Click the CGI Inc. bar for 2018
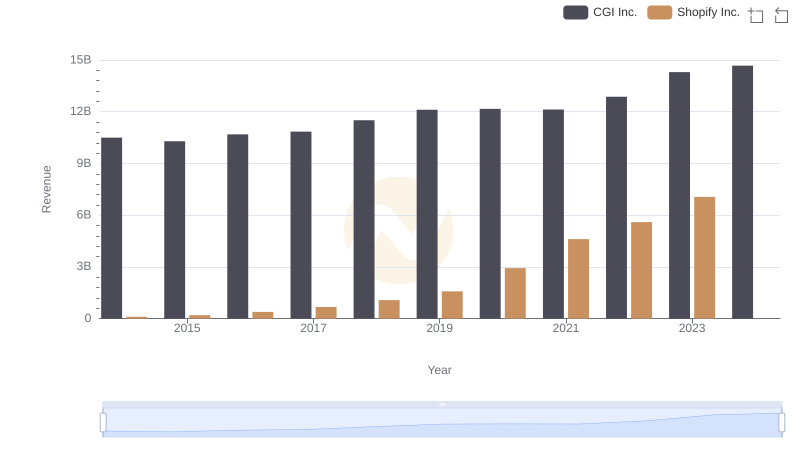 [x=364, y=219]
